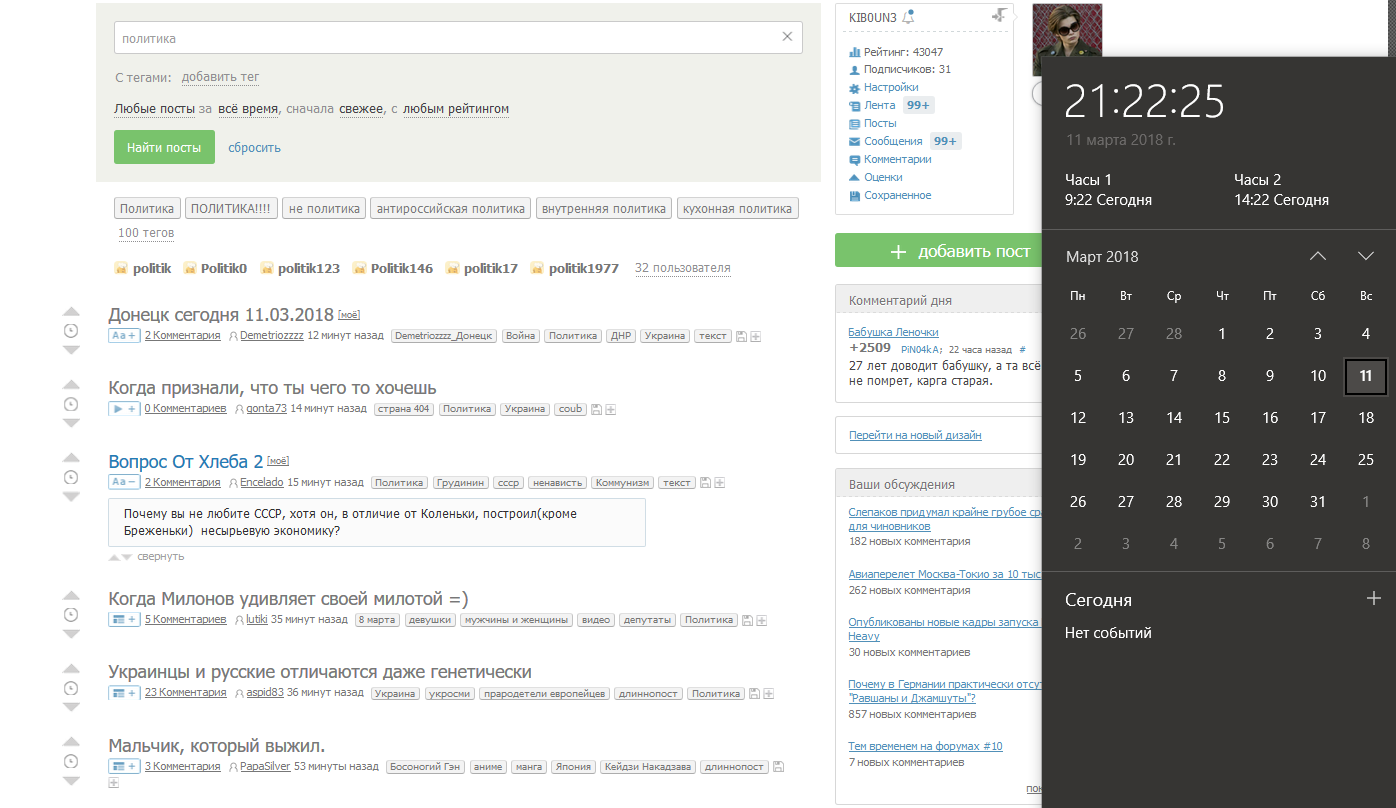This screenshot has width=1396, height=808.
Task: Click the add-tag plus icon on the coub post
Action: pyautogui.click(x=610, y=410)
